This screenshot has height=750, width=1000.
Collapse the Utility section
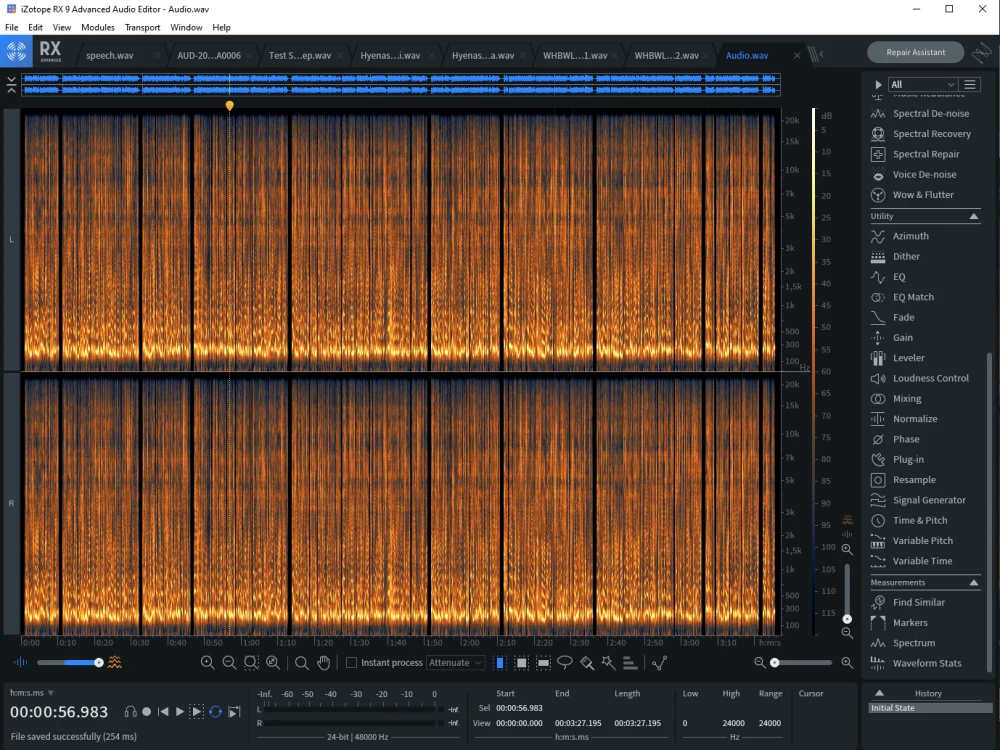974,216
